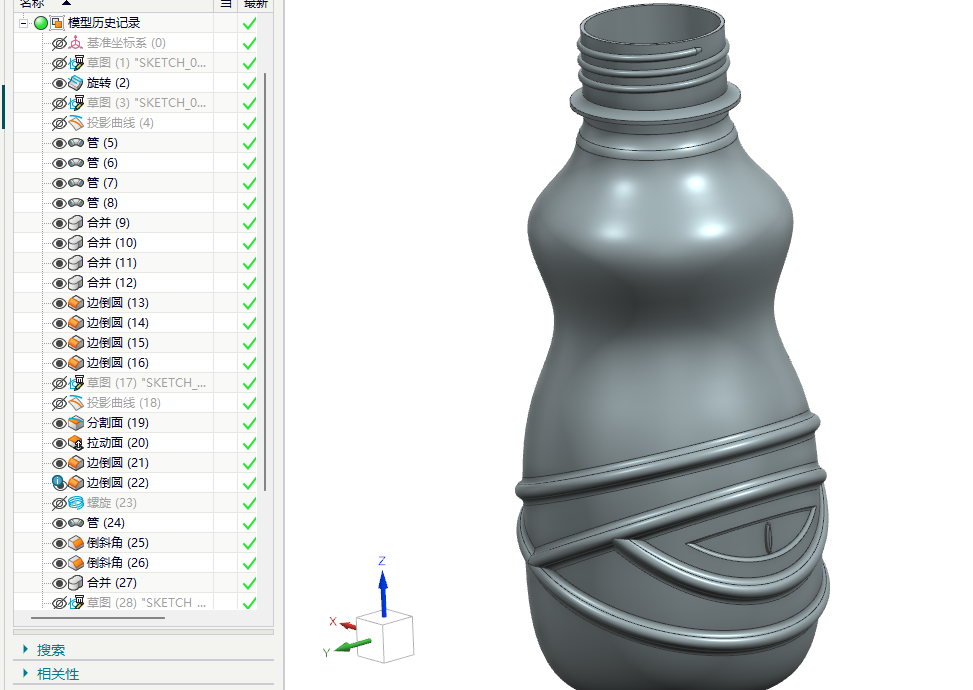Click the up-to-date checkmark for 旋转 (2)
Viewport: 973px width, 690px height.
[x=249, y=84]
